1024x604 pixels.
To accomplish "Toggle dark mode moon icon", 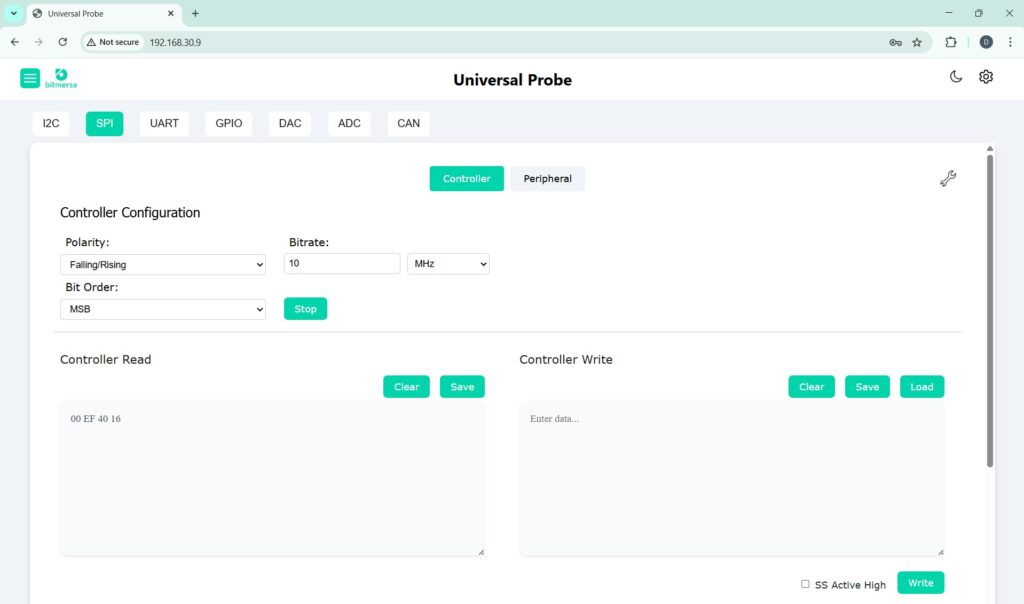I will pos(956,77).
